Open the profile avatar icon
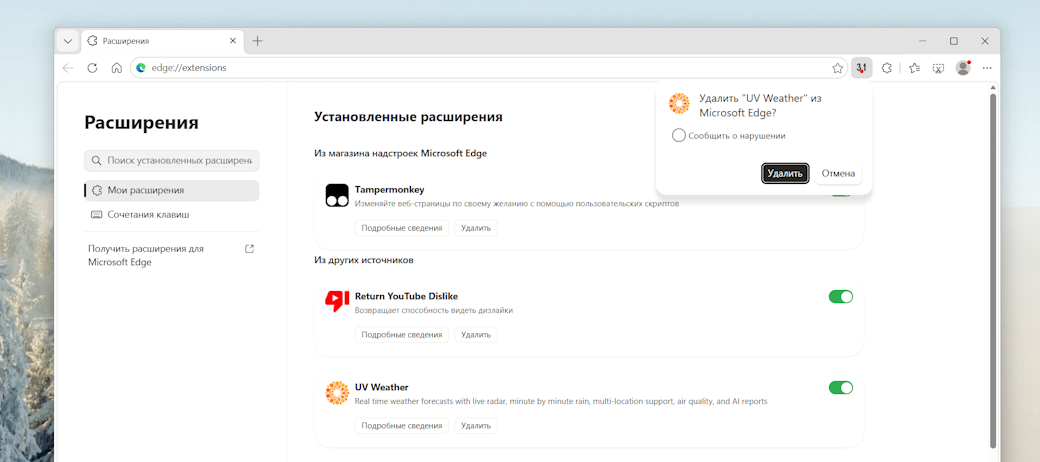Screen dimensions: 1040x462 pos(963,68)
